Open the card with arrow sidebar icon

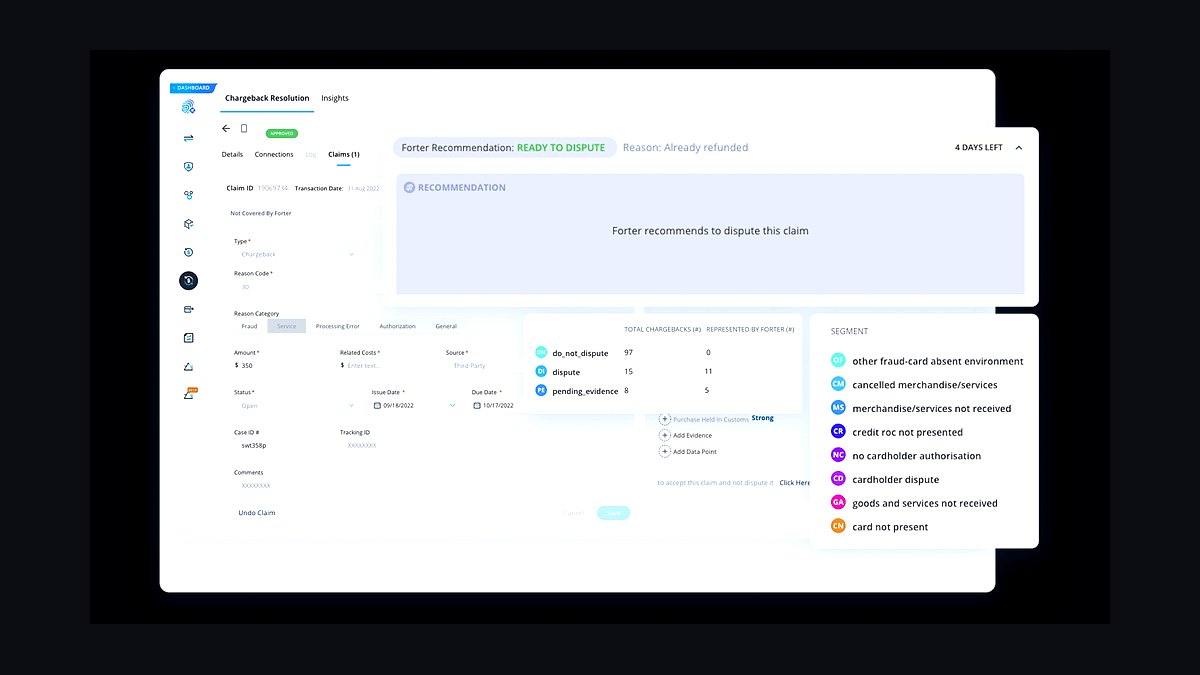point(188,310)
